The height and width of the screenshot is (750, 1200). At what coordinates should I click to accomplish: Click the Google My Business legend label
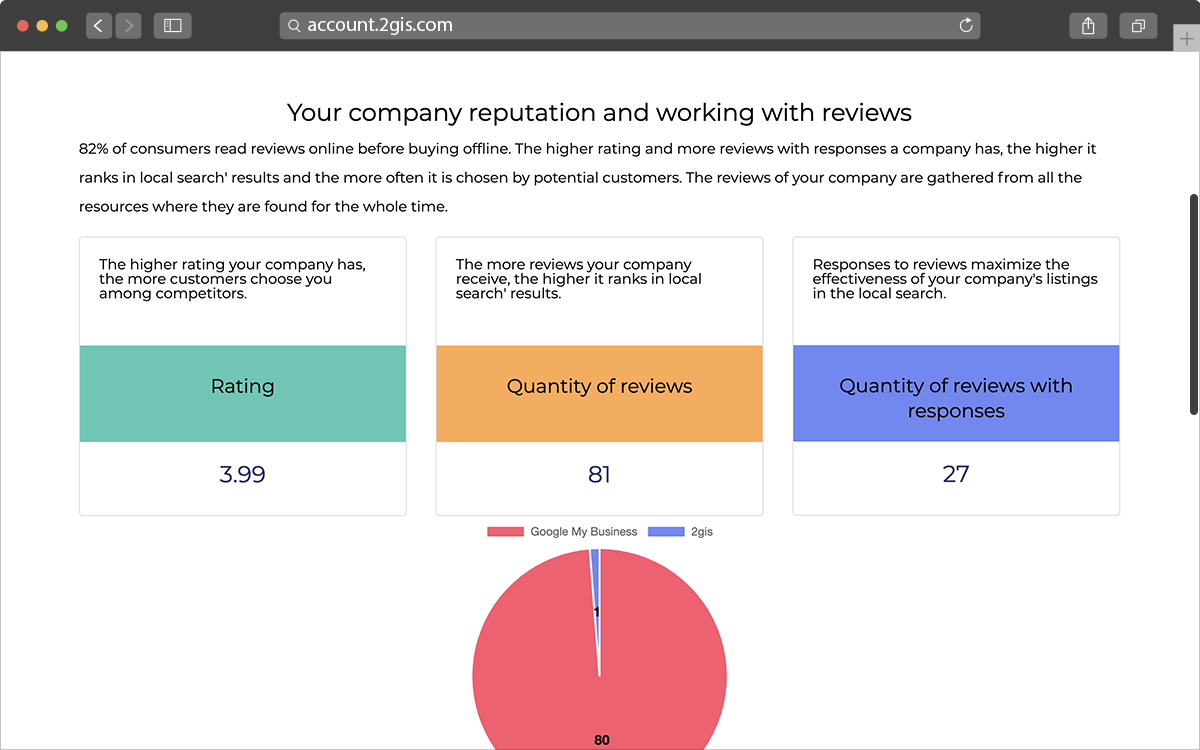click(584, 532)
